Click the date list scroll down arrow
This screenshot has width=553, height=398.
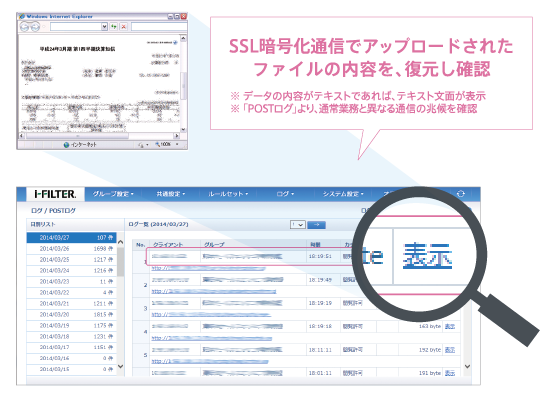pos(120,366)
